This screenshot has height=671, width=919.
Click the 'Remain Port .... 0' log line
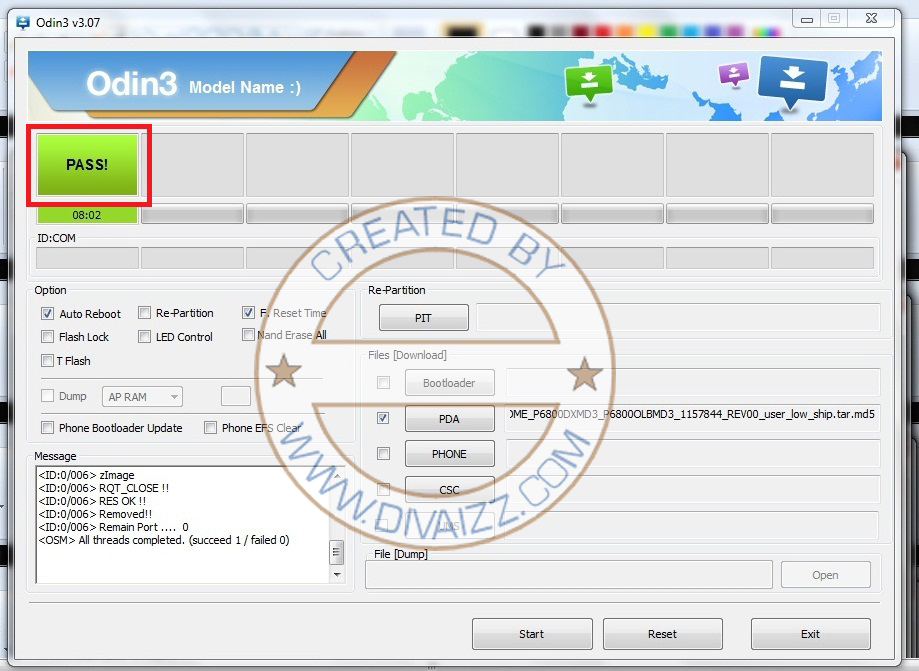[114, 527]
